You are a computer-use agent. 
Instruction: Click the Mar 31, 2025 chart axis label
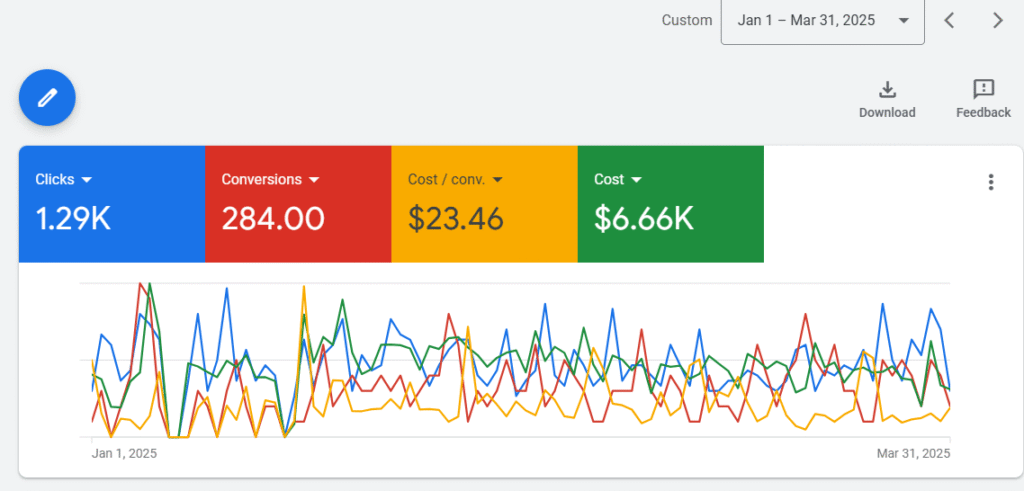click(x=915, y=453)
